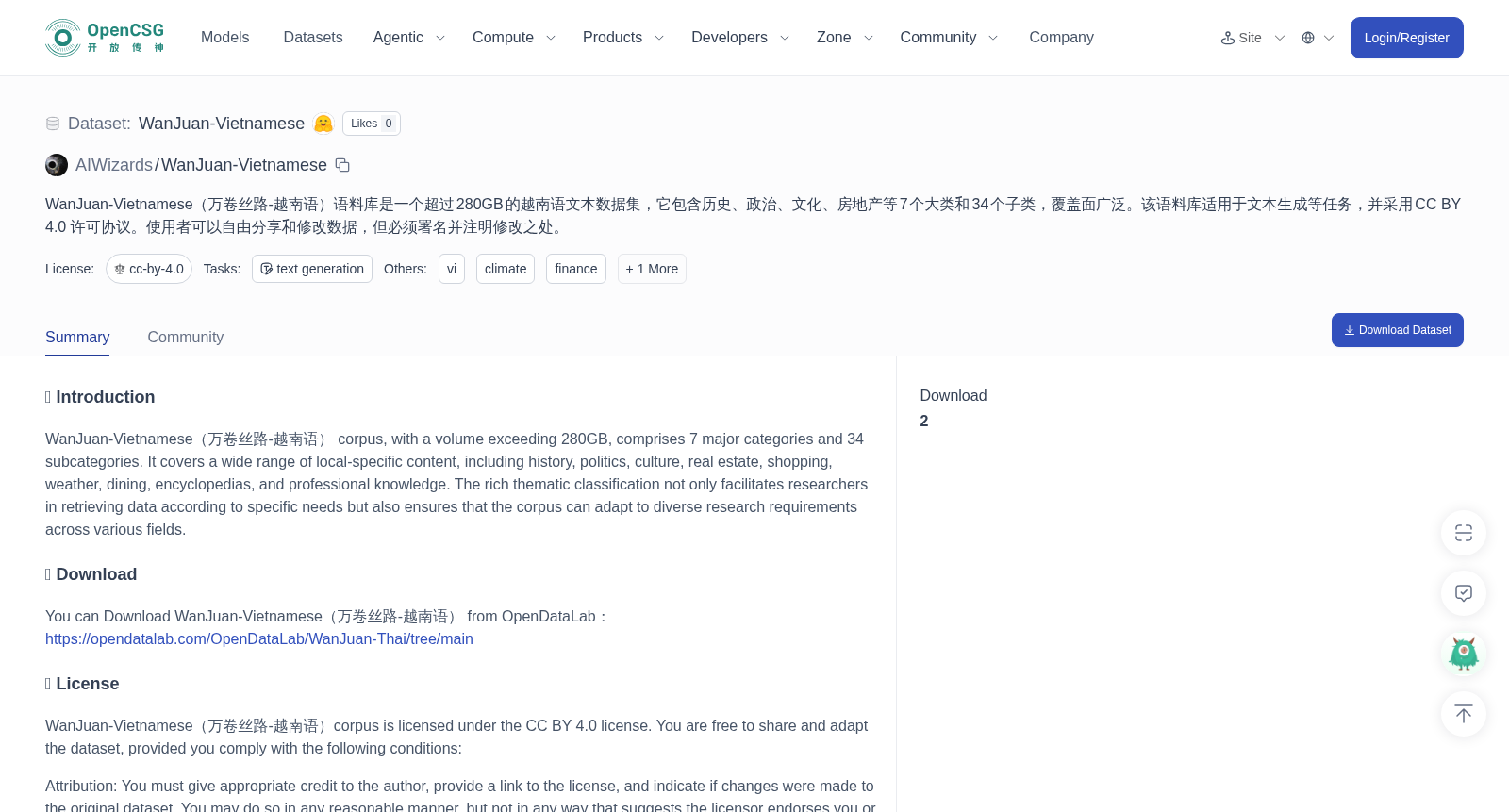
Task: Open the green mascot assistant button
Action: (x=1464, y=654)
